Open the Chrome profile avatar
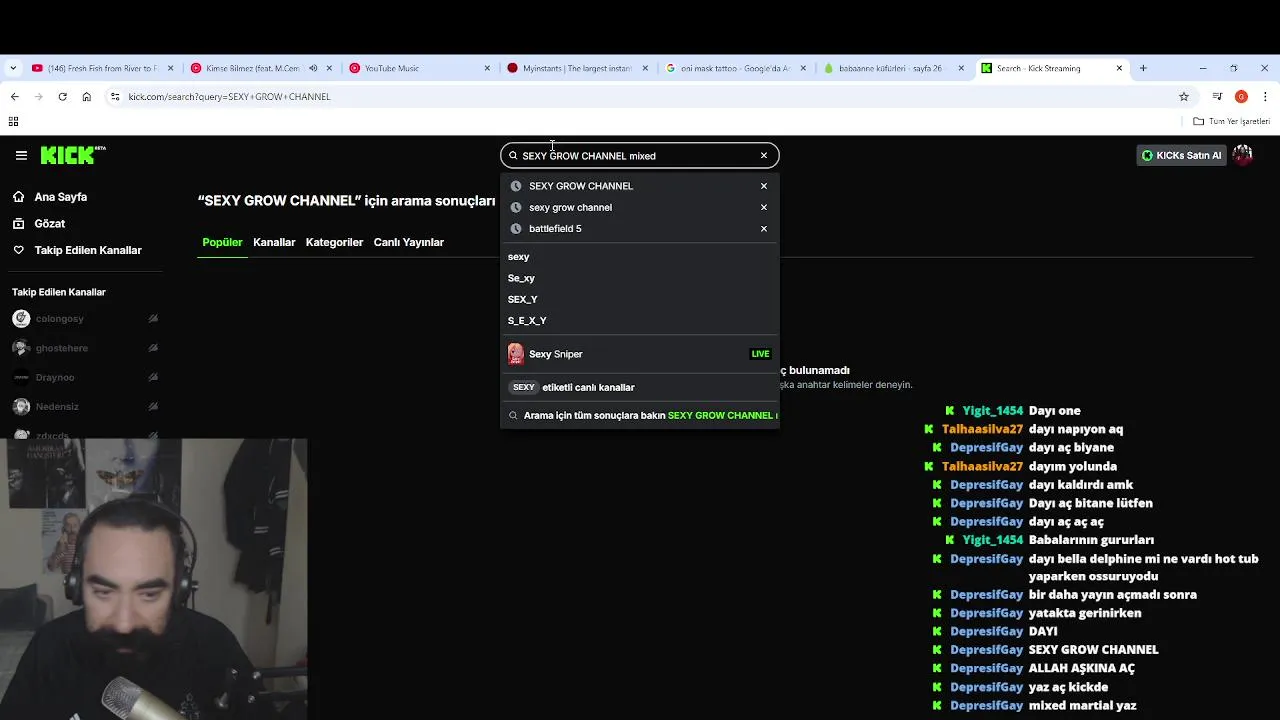The width and height of the screenshot is (1280, 720). tap(1241, 97)
